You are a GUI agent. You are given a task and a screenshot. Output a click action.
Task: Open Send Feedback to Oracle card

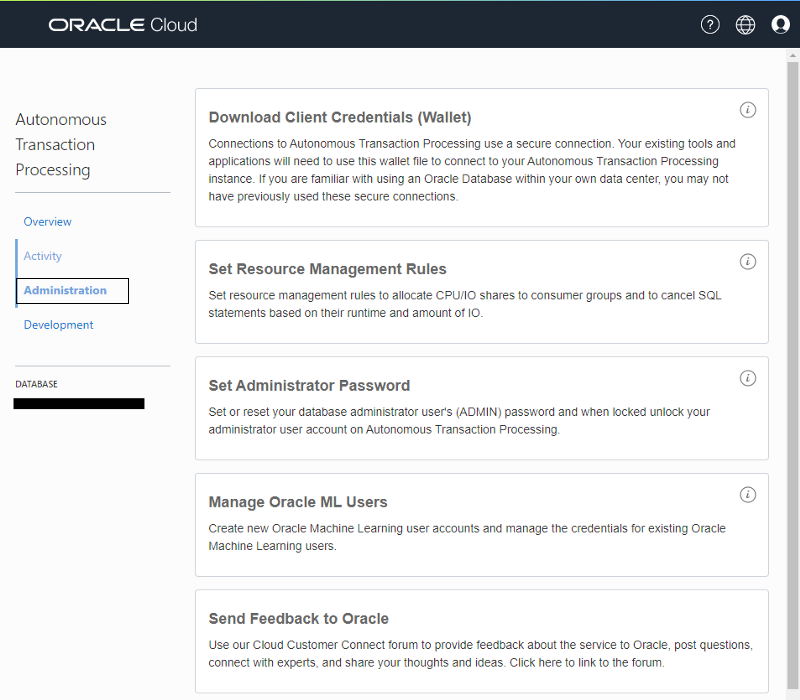[299, 619]
